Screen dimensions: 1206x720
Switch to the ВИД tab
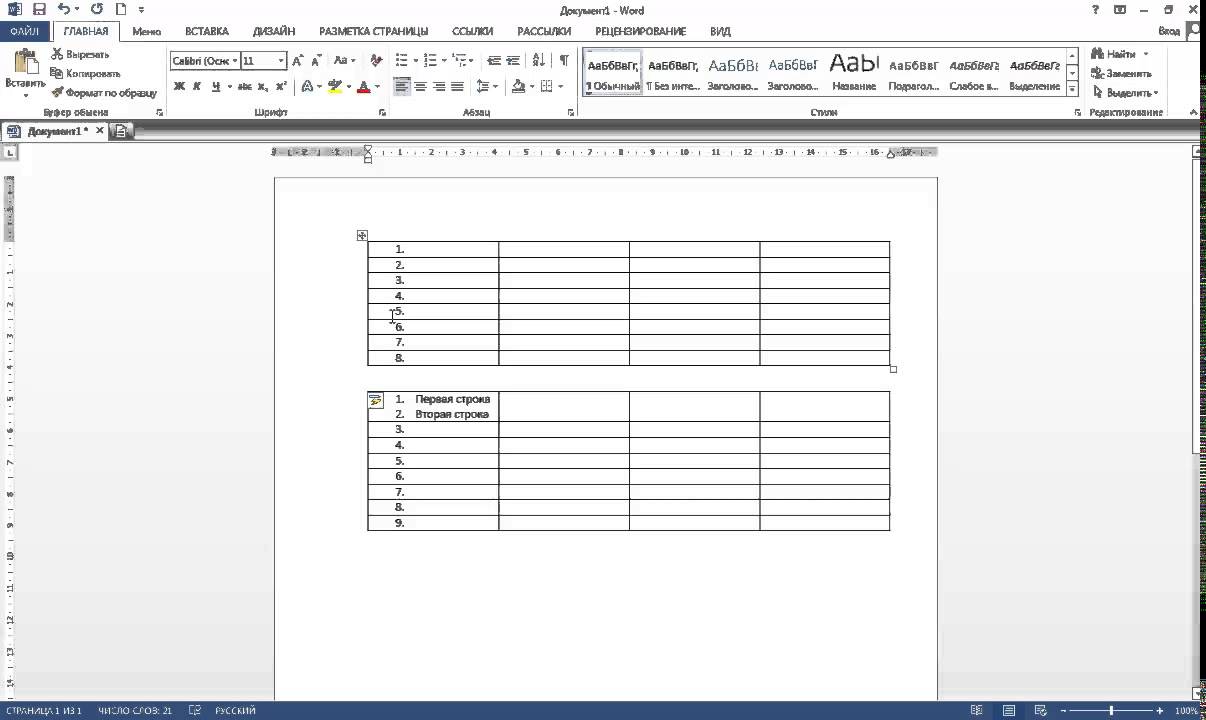[720, 31]
